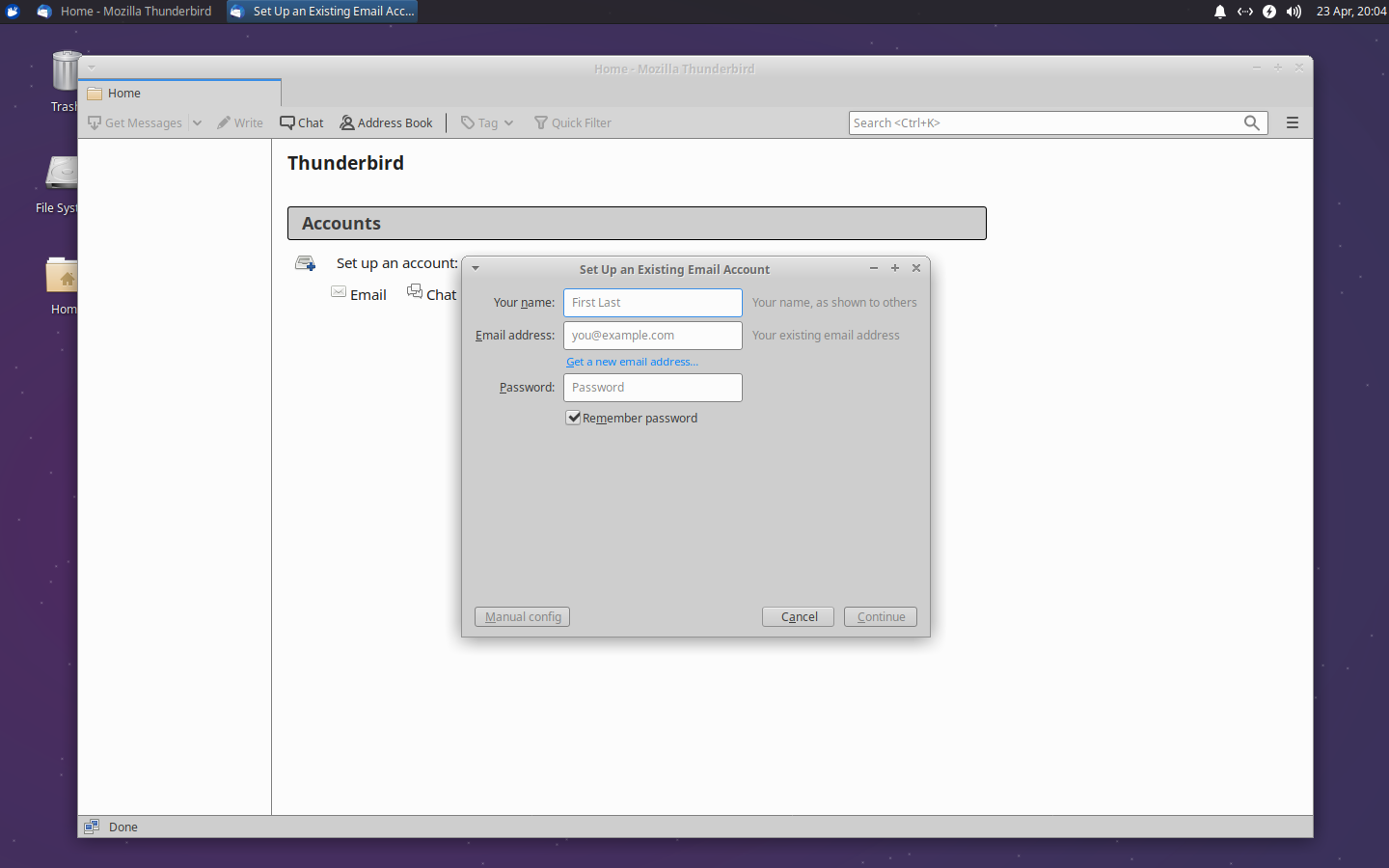Open Get a new email address link

pyautogui.click(x=631, y=362)
